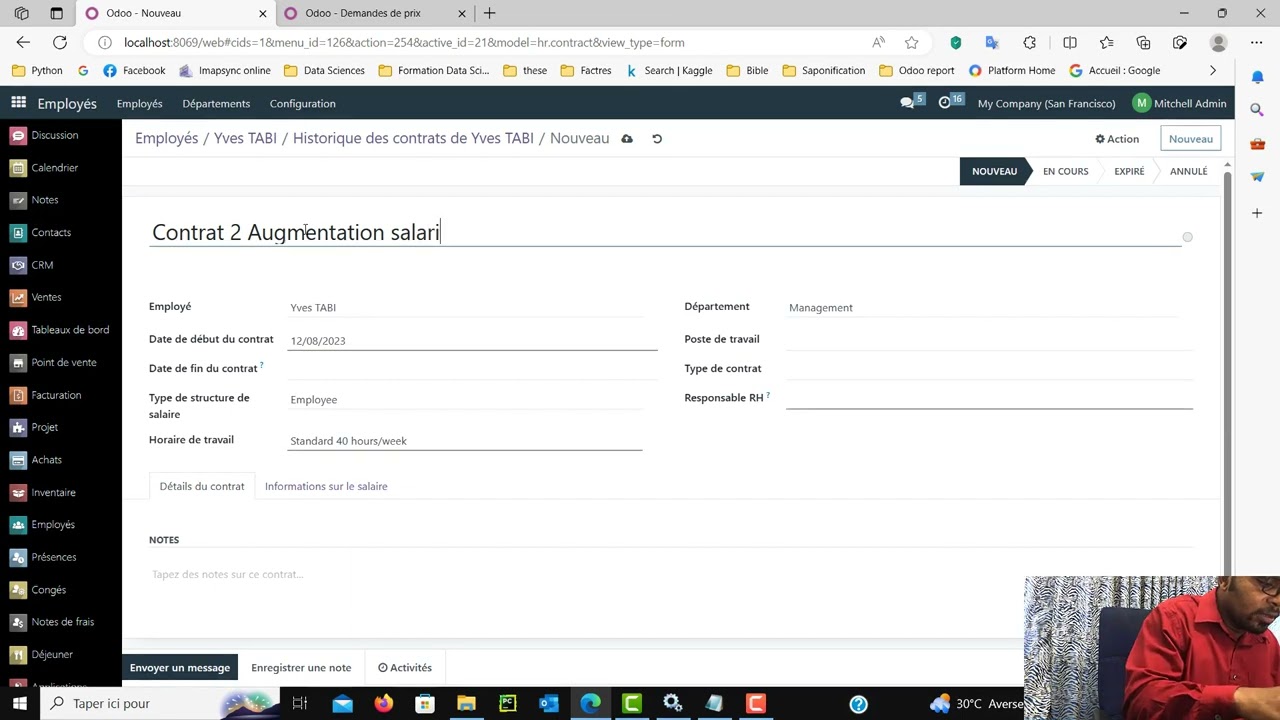Open Contacts app in sidebar
Viewport: 1280px width, 720px height.
[41, 232]
